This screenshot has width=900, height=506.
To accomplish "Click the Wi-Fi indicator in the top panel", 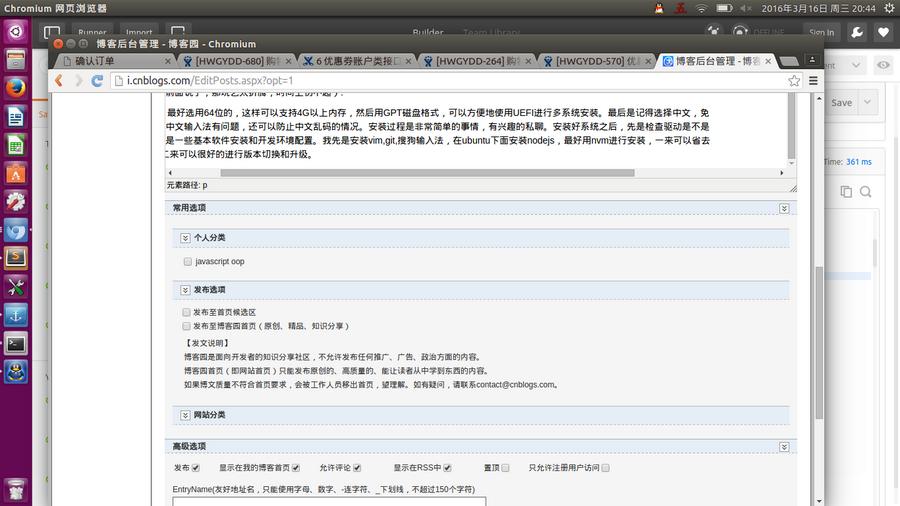I will tap(701, 7).
